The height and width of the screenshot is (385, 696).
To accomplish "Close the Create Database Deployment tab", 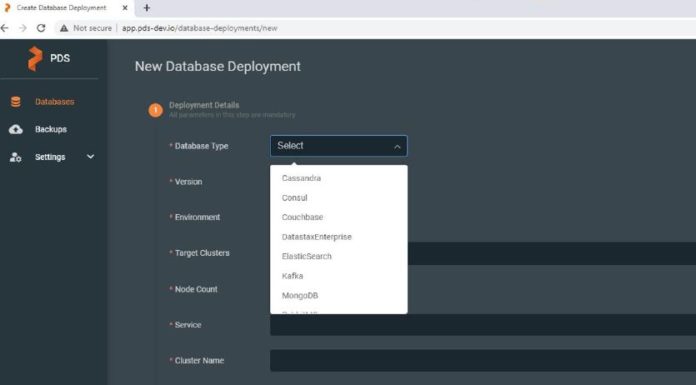I will pyautogui.click(x=125, y=8).
